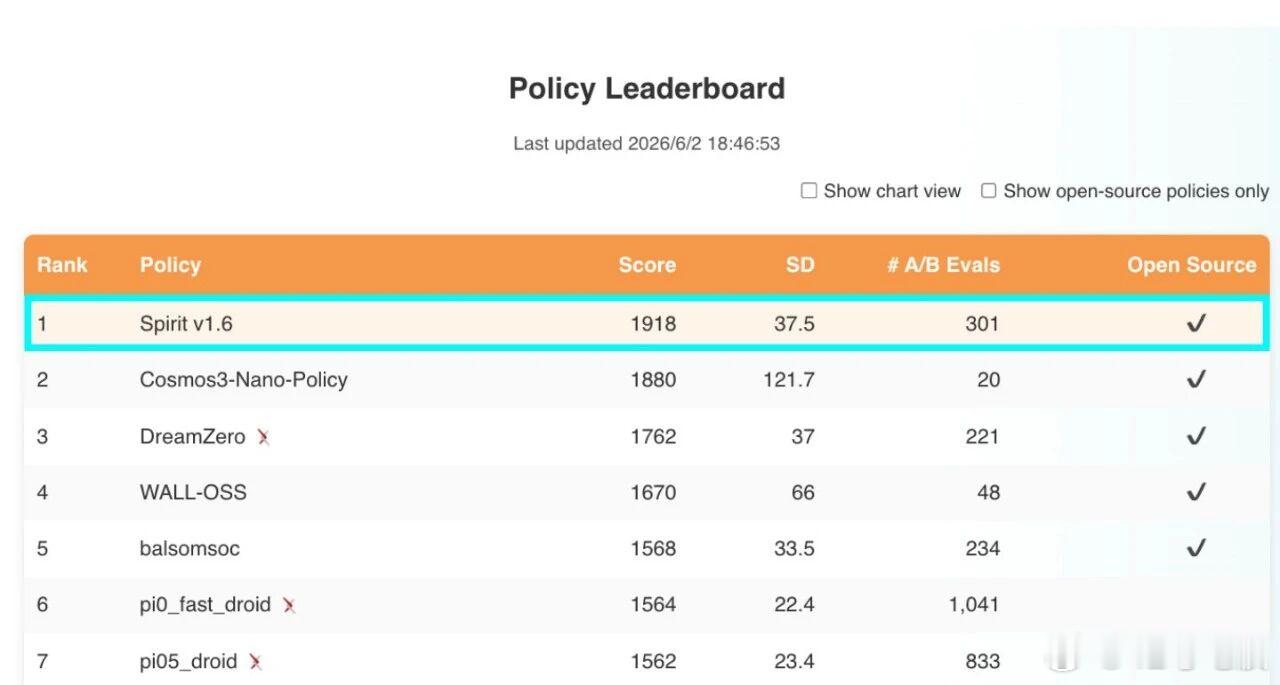The height and width of the screenshot is (685, 1280).
Task: Select the balsomsoc policy name
Action: pyautogui.click(x=190, y=549)
